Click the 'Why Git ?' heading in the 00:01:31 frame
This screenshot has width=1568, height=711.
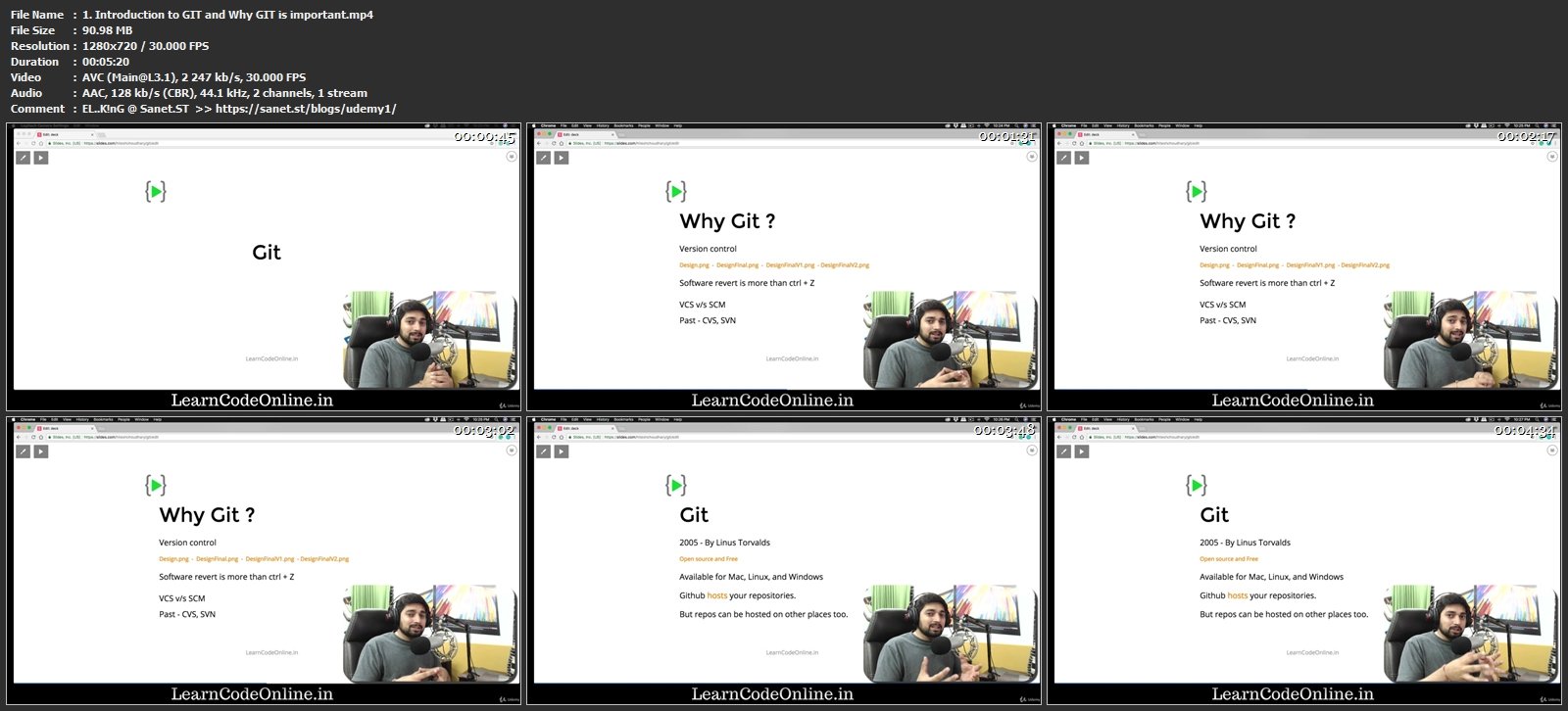coord(727,221)
